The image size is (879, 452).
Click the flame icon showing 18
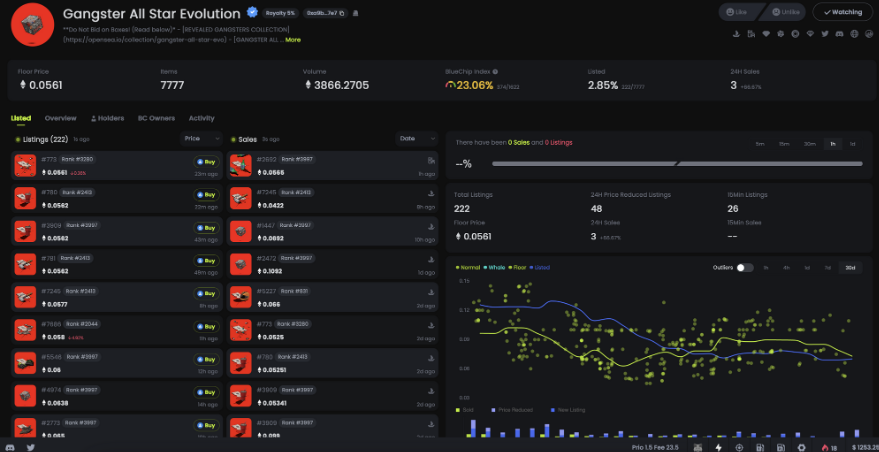pyautogui.click(x=829, y=448)
